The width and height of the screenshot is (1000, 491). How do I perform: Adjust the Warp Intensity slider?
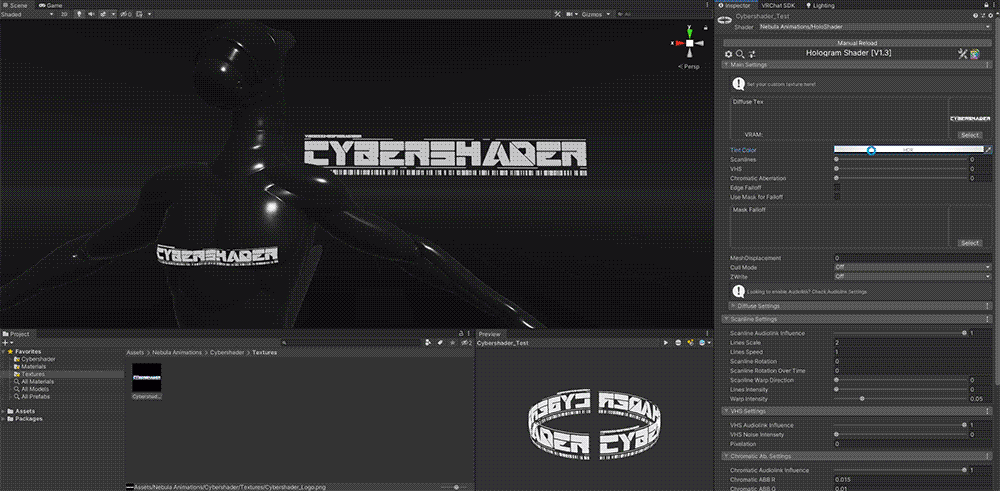point(901,399)
